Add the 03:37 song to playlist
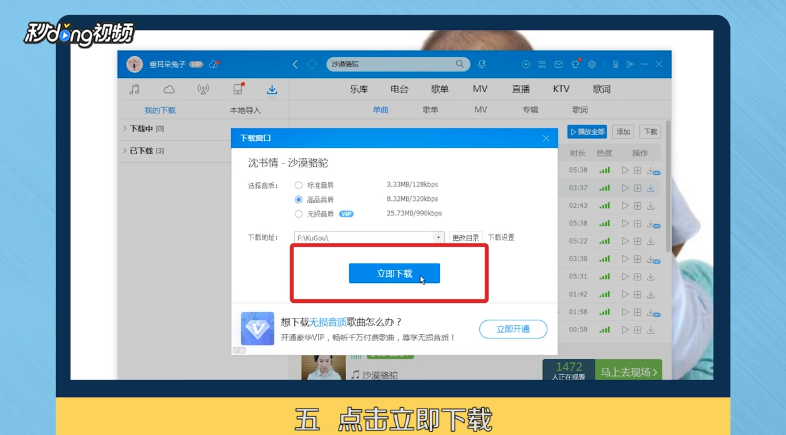Screen dimensions: 786x435 click(x=638, y=188)
